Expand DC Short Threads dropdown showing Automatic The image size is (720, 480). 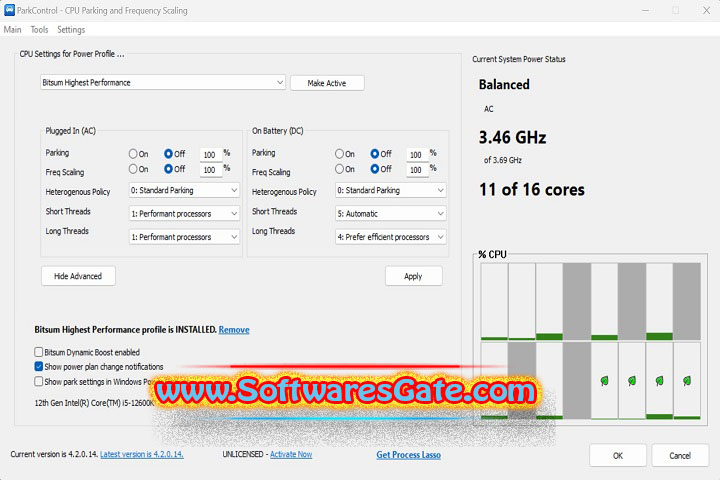coord(390,214)
